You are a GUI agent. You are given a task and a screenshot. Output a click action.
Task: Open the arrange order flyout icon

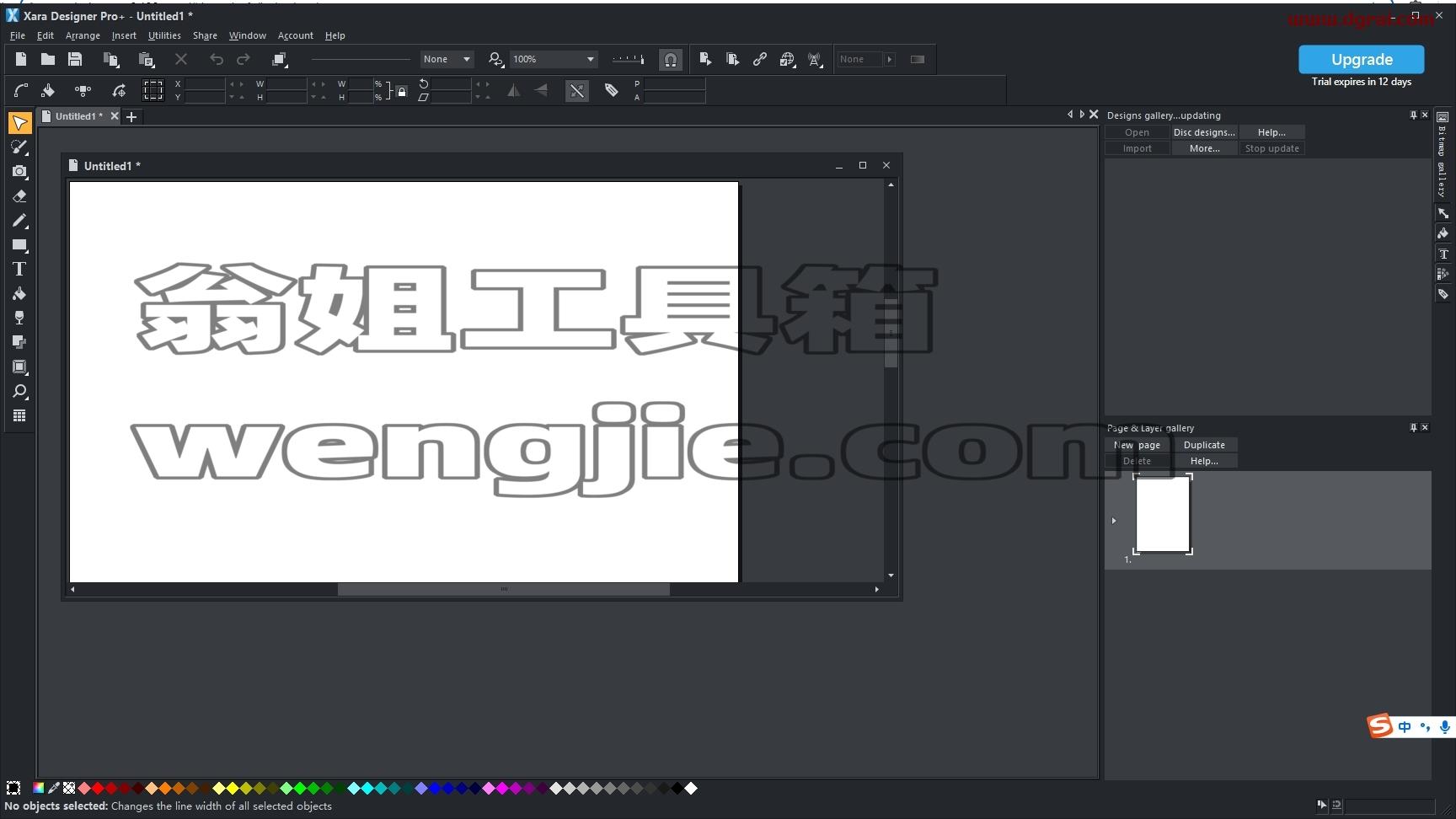click(280, 59)
